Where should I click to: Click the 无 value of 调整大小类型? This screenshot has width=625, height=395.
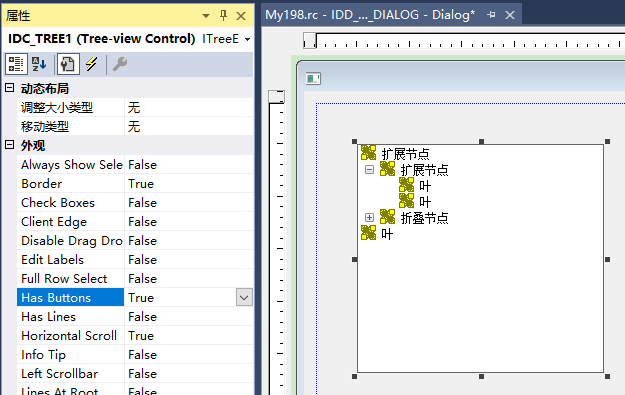point(134,107)
